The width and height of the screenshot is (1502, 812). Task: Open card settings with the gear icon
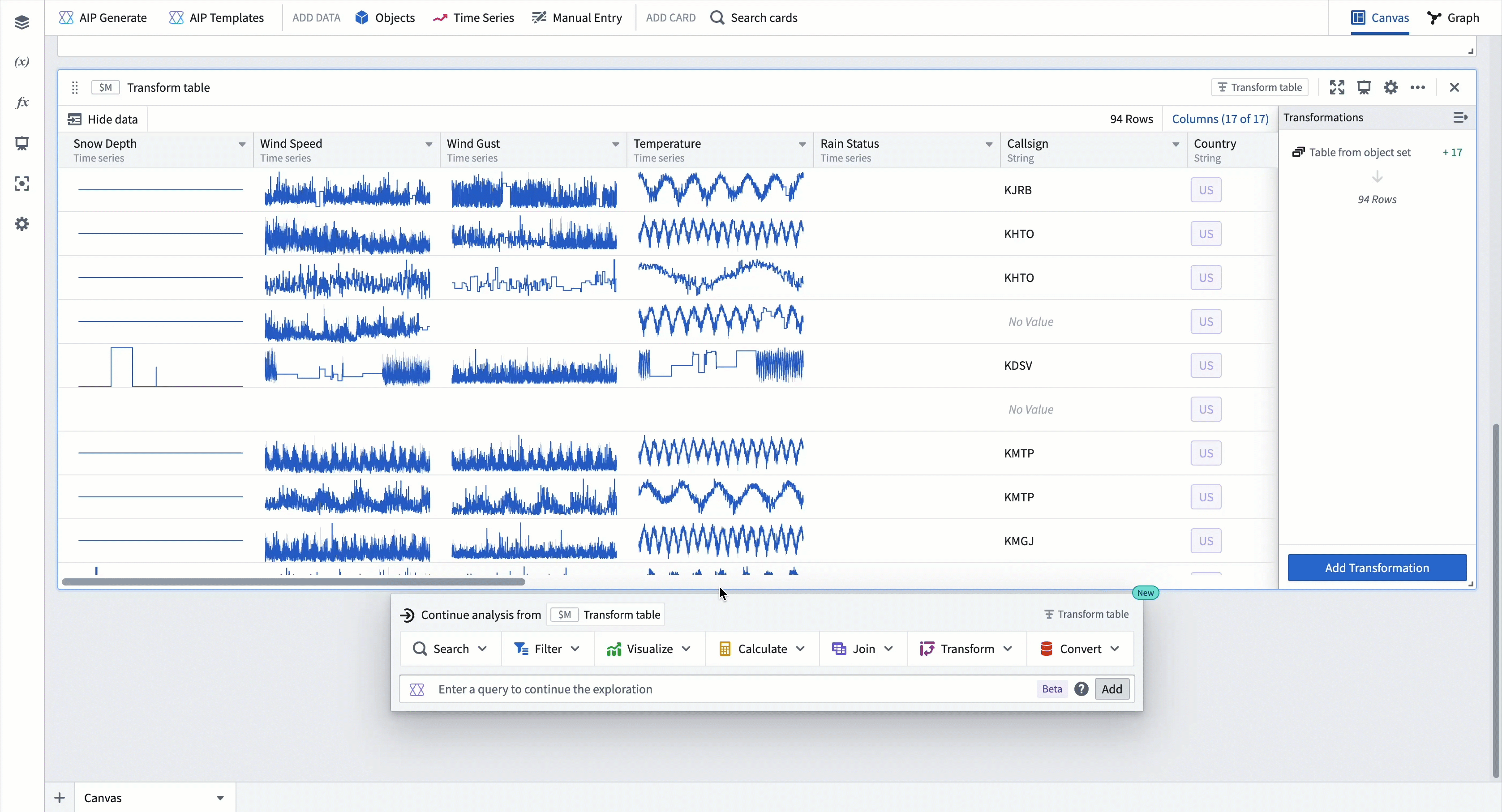[1390, 87]
